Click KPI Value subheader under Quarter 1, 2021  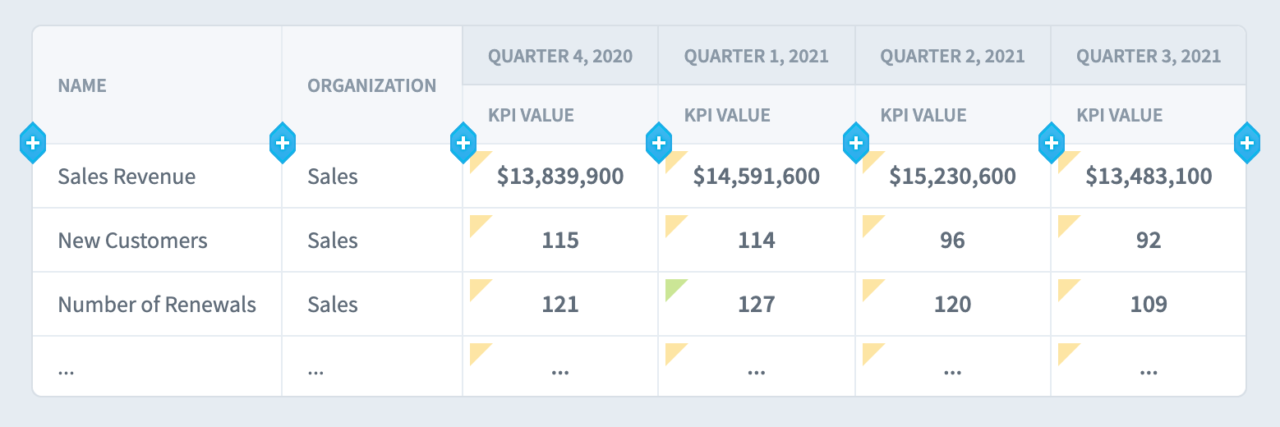click(x=727, y=115)
